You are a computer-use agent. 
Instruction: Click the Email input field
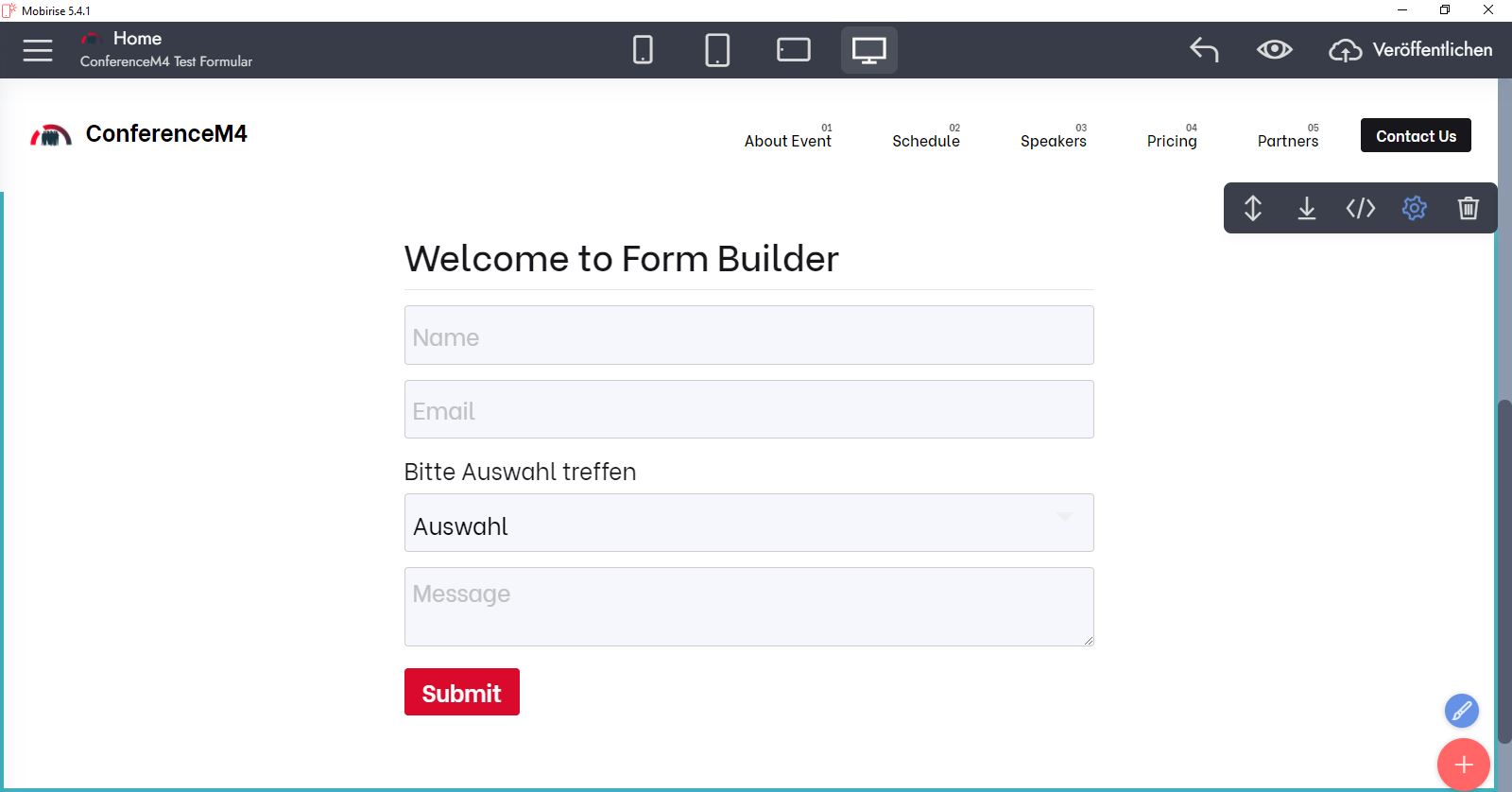(x=748, y=410)
